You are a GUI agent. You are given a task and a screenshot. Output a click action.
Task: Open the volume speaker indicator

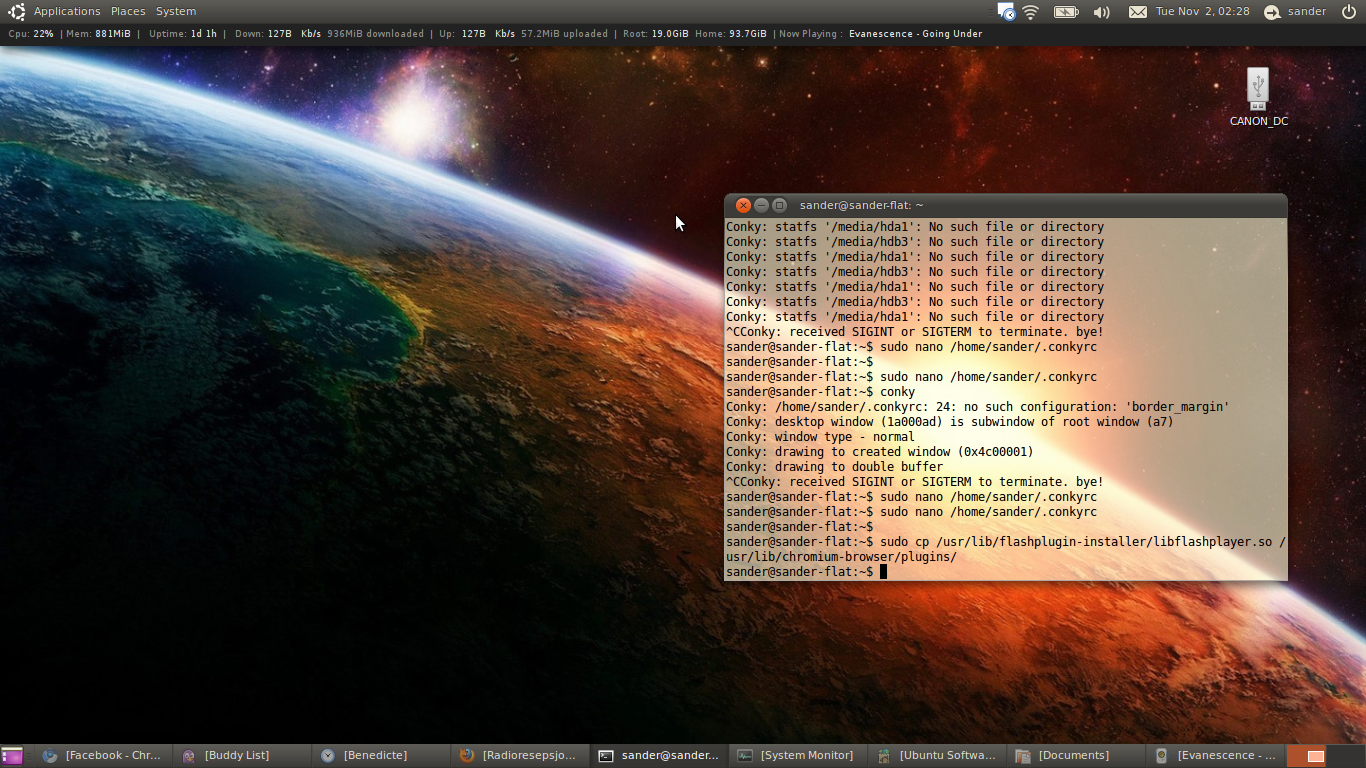pyautogui.click(x=1101, y=12)
